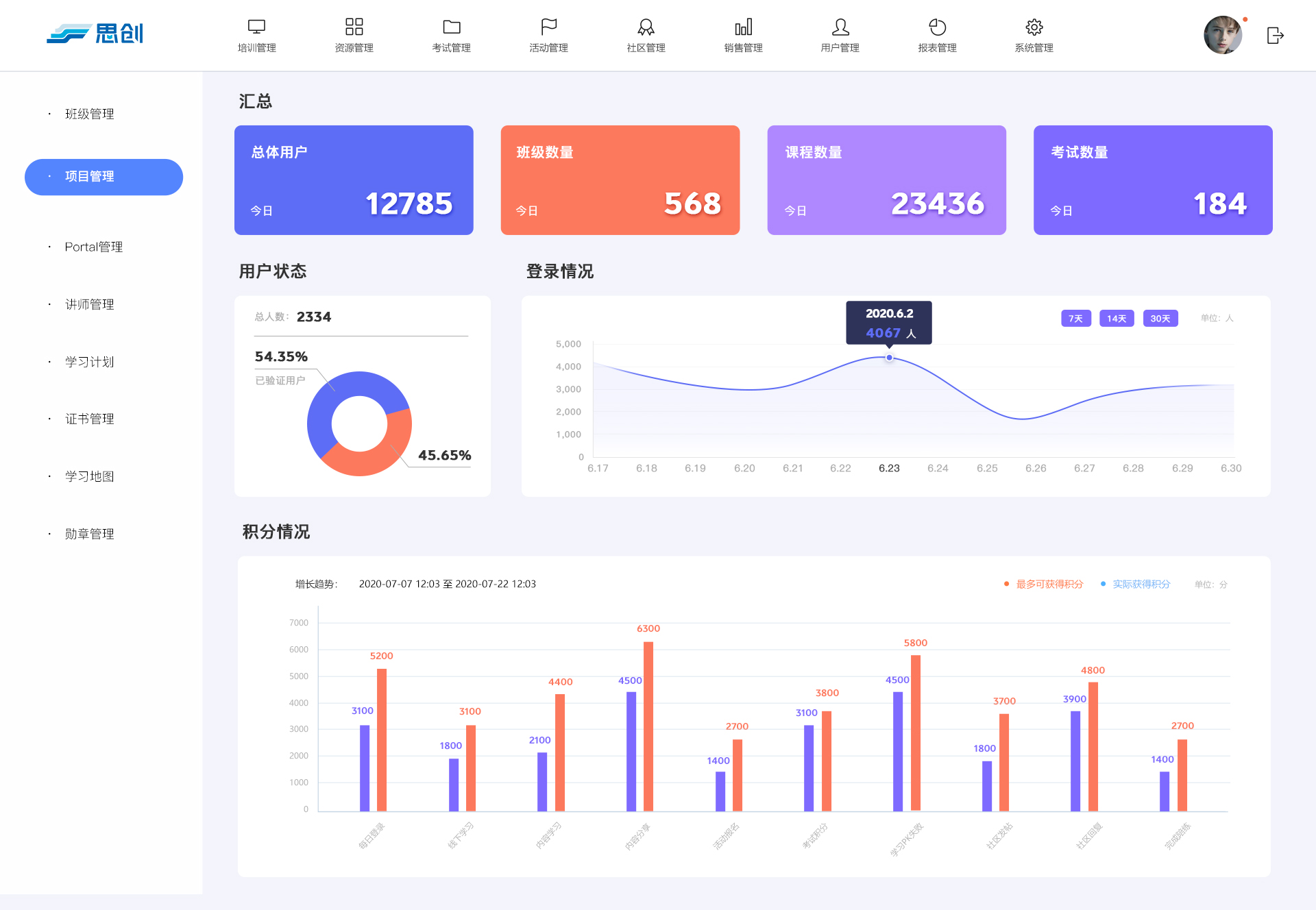Image resolution: width=1316 pixels, height=910 pixels.
Task: Click 6.19 on the date axis
Action: (695, 468)
